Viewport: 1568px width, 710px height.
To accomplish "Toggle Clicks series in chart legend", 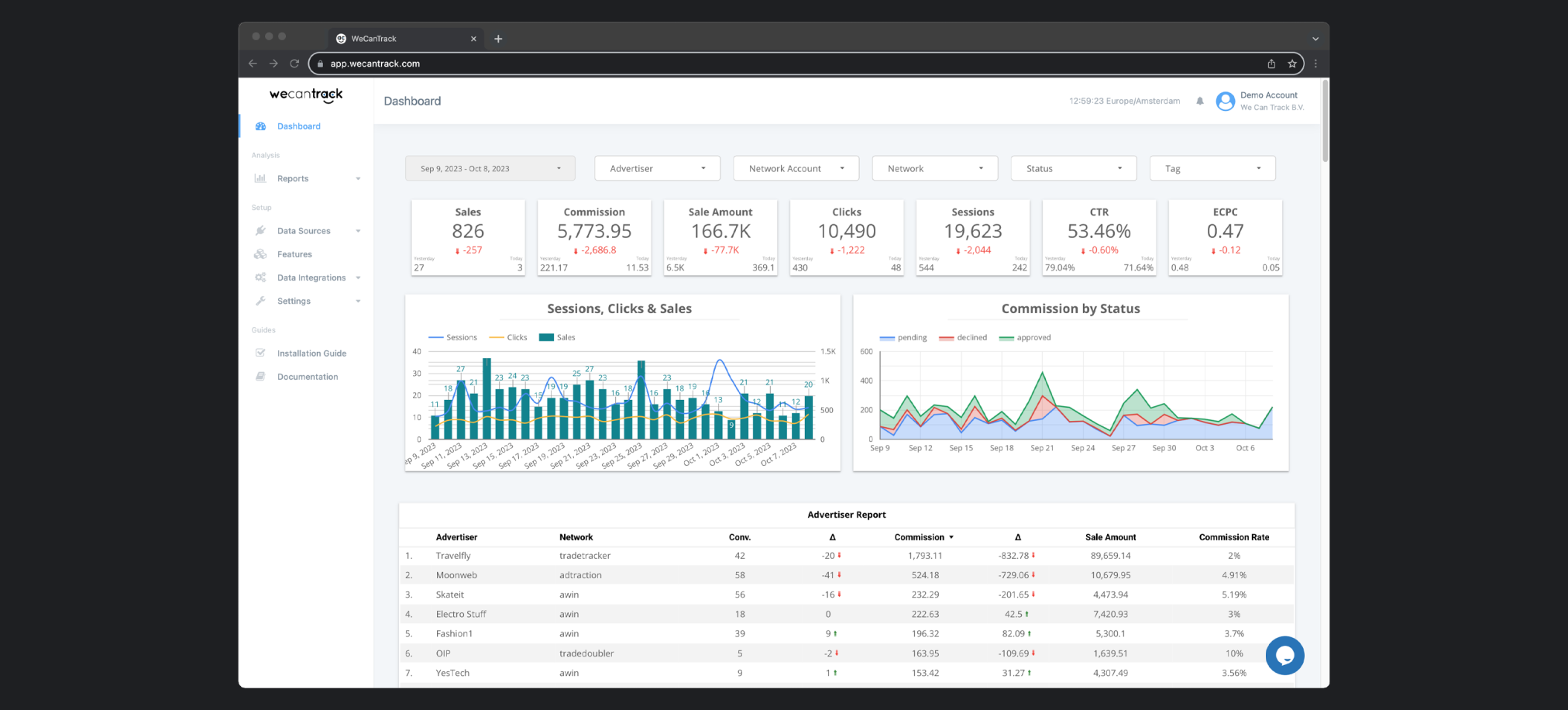I will point(508,337).
